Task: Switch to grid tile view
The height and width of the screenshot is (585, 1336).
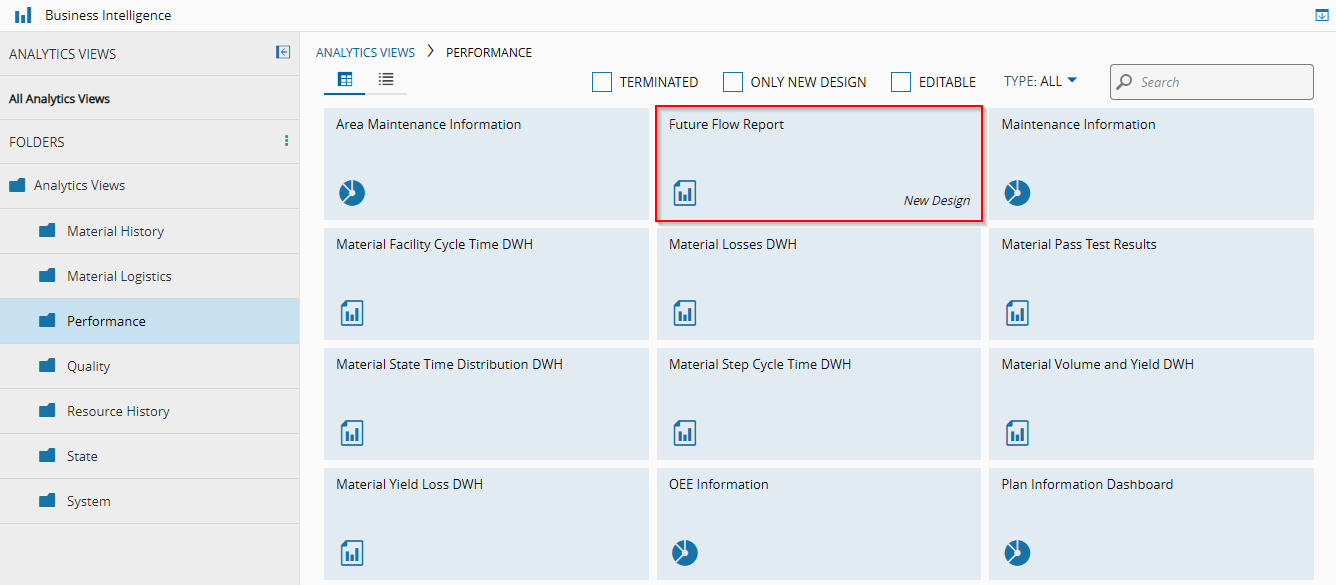Action: tap(345, 80)
